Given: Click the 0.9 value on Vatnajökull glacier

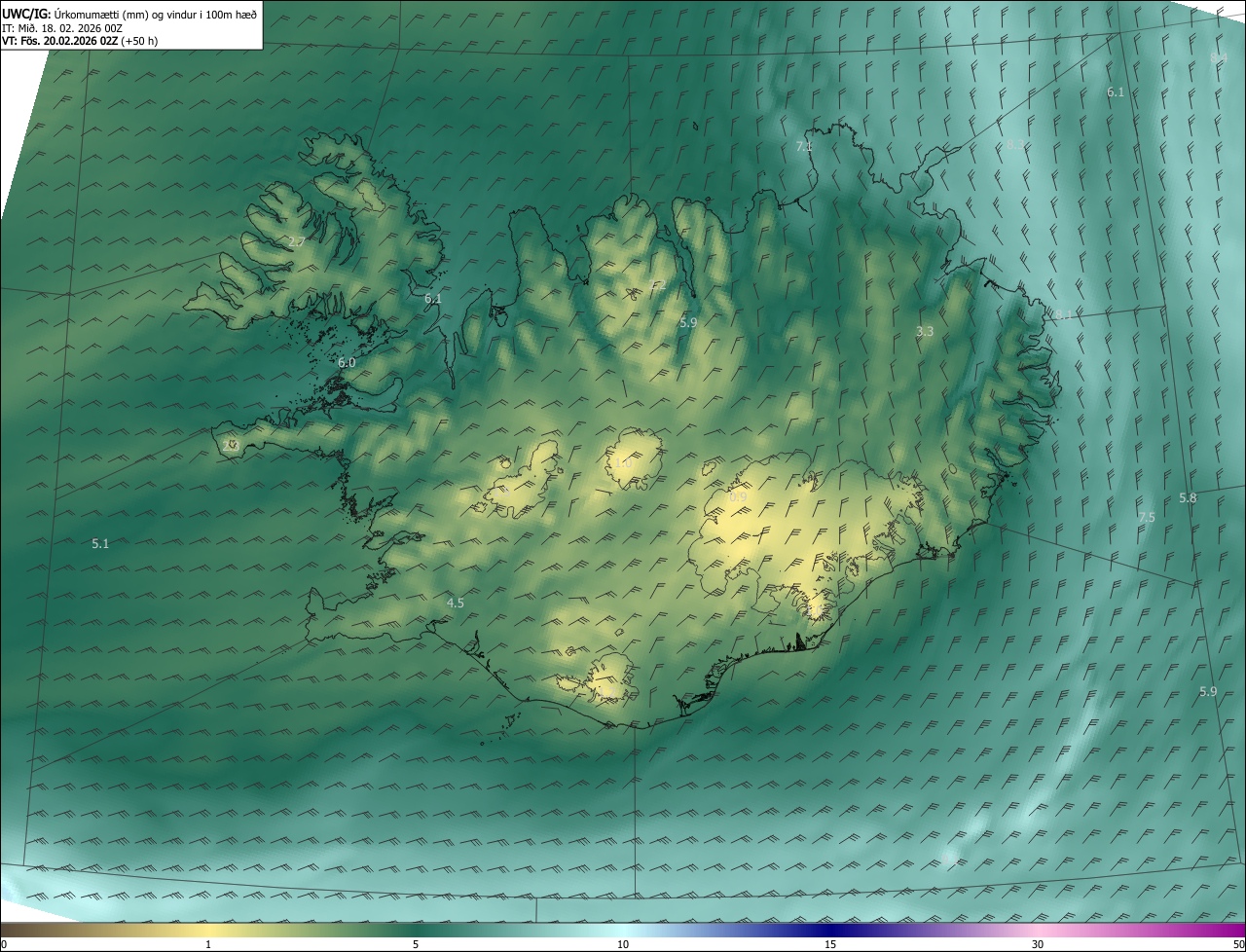Looking at the screenshot, I should pyautogui.click(x=738, y=496).
